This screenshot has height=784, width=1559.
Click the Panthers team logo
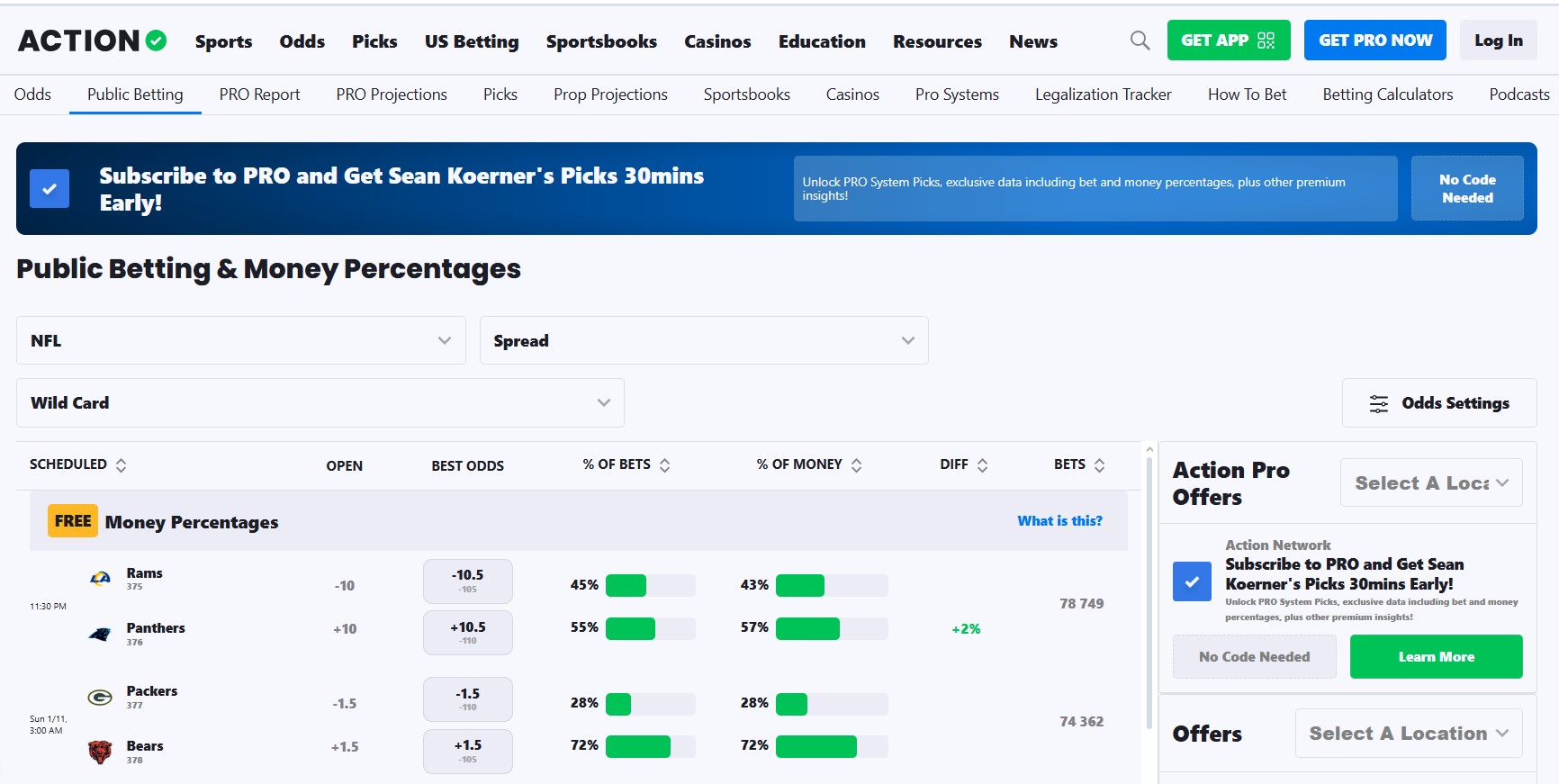(100, 635)
